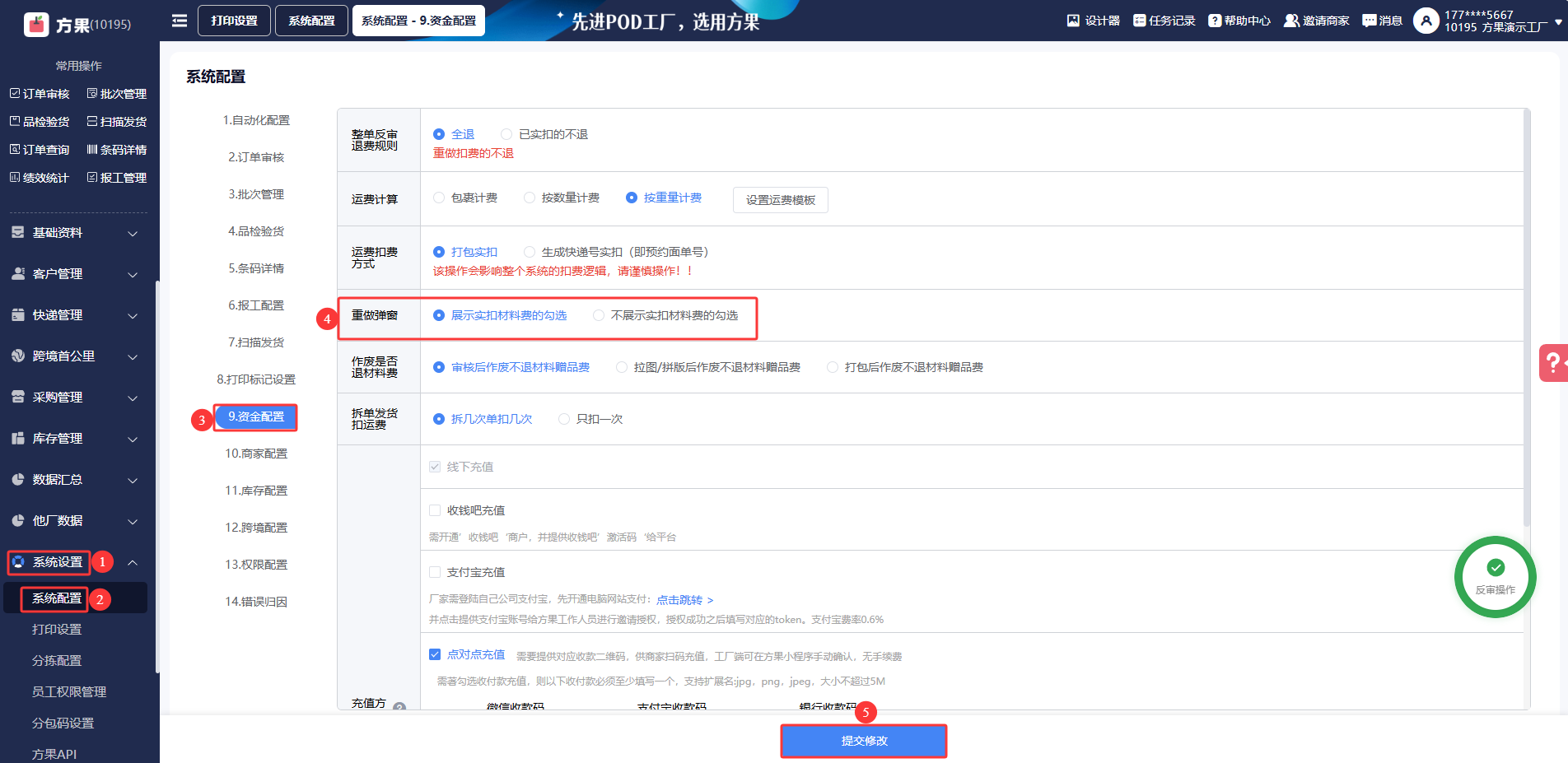Expand the 数据汇总 menu chevron

pyautogui.click(x=133, y=481)
